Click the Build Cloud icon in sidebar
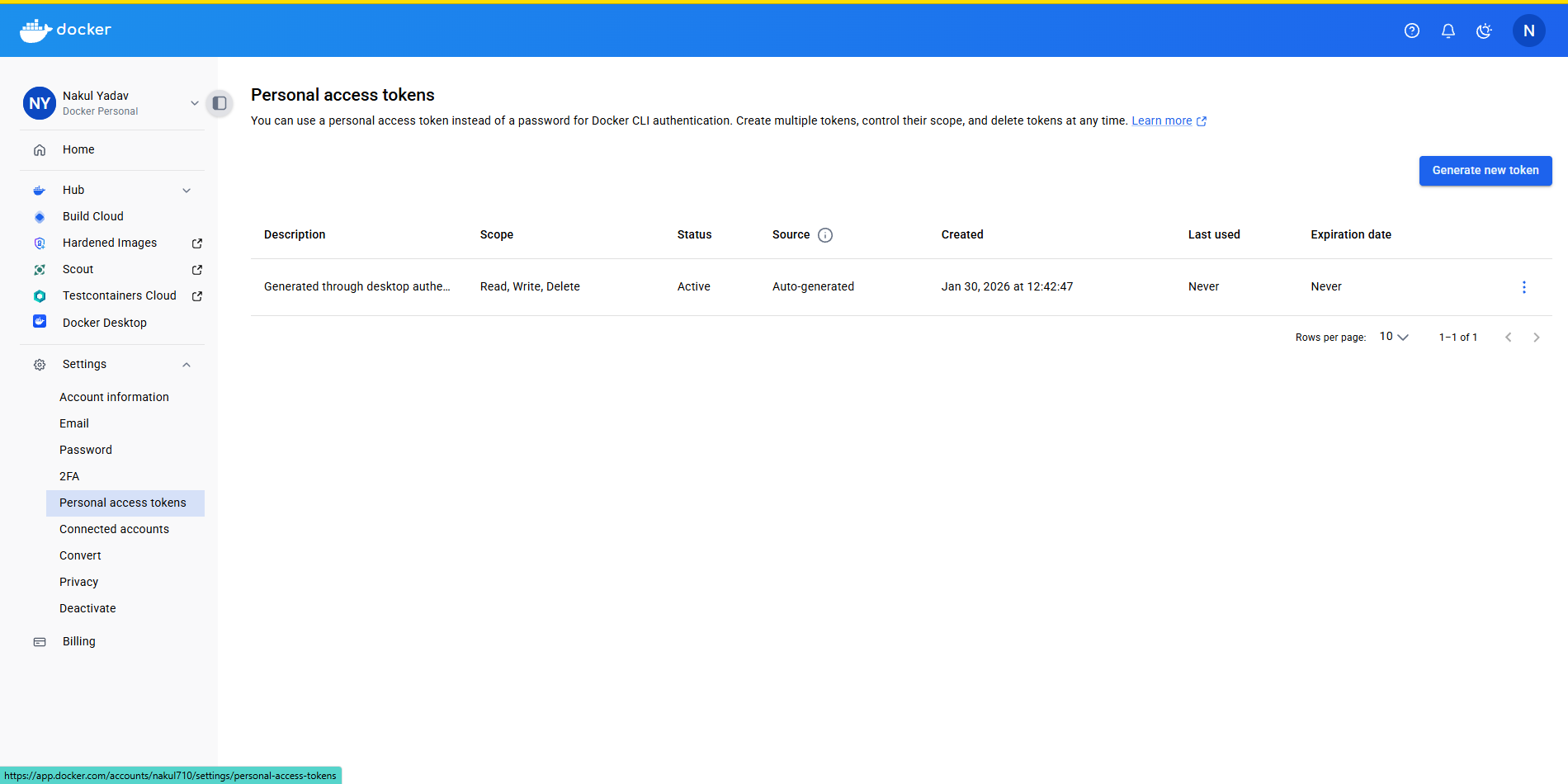Viewport: 1568px width, 784px height. tap(39, 216)
